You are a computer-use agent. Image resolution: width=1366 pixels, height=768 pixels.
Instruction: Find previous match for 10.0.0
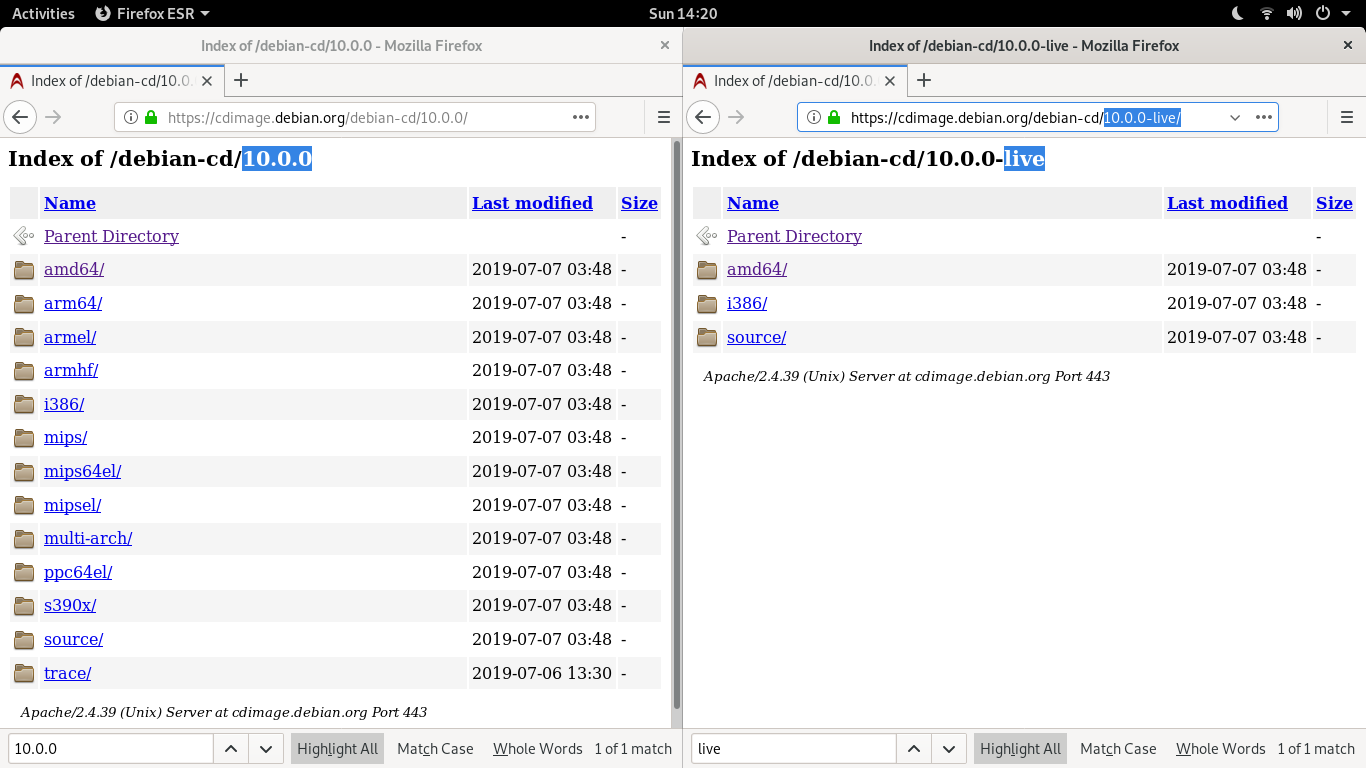click(230, 749)
